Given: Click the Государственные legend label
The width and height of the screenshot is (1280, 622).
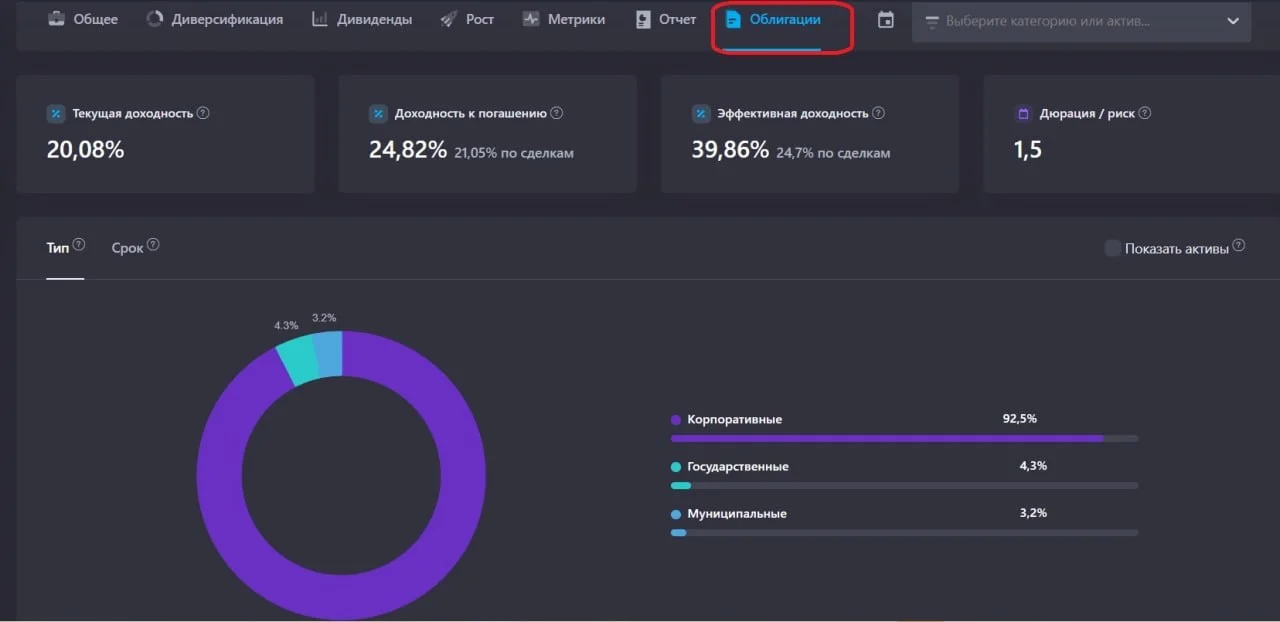Looking at the screenshot, I should click(738, 466).
